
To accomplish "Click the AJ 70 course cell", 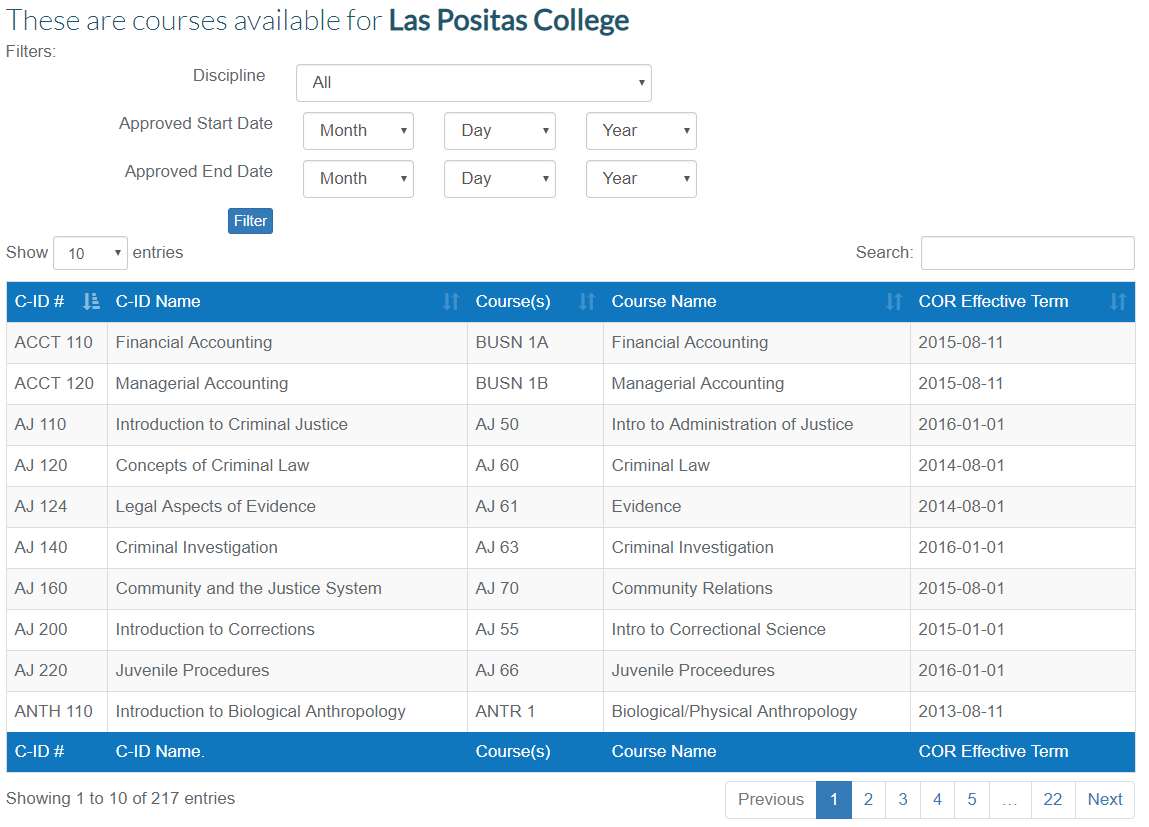I will click(x=536, y=589).
